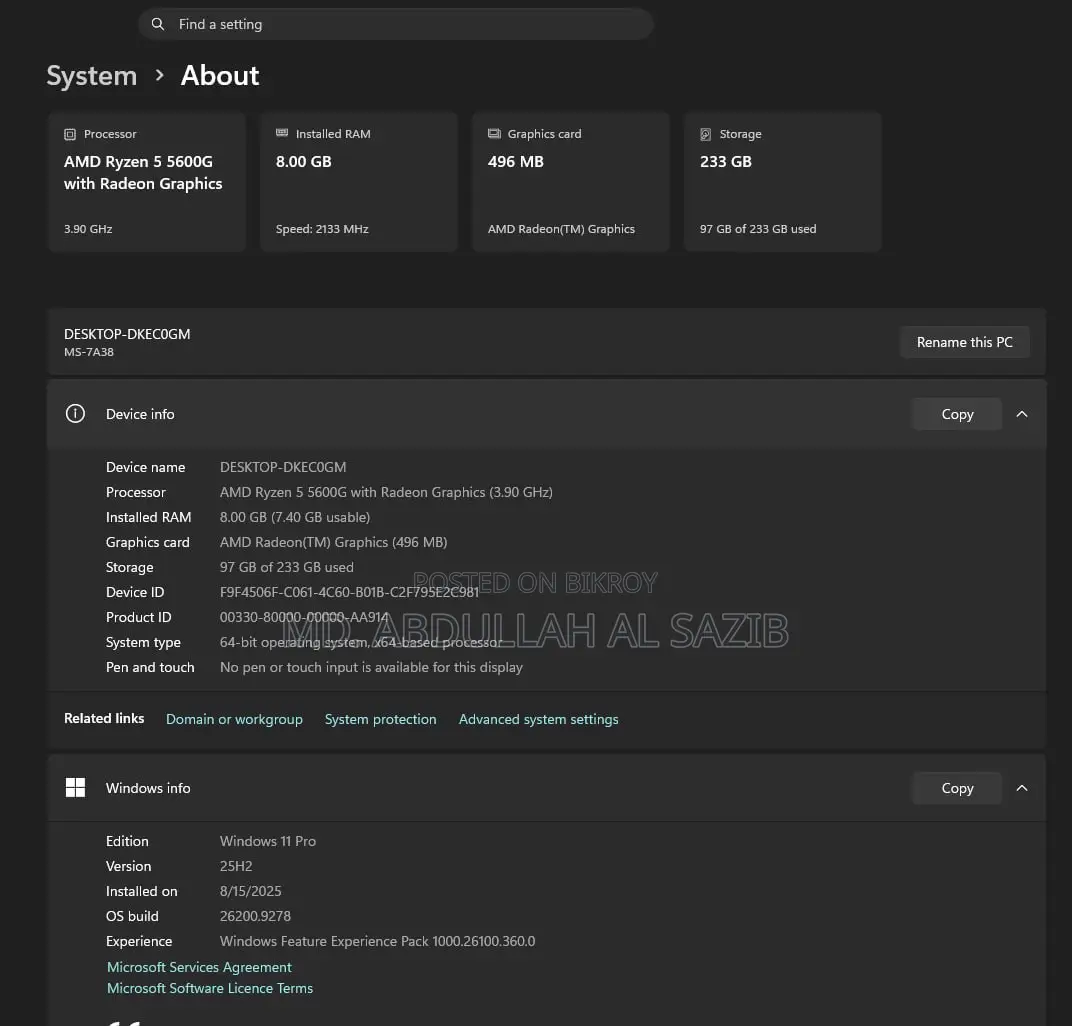Image resolution: width=1072 pixels, height=1026 pixels.
Task: Click the search magnifier icon
Action: (x=158, y=24)
